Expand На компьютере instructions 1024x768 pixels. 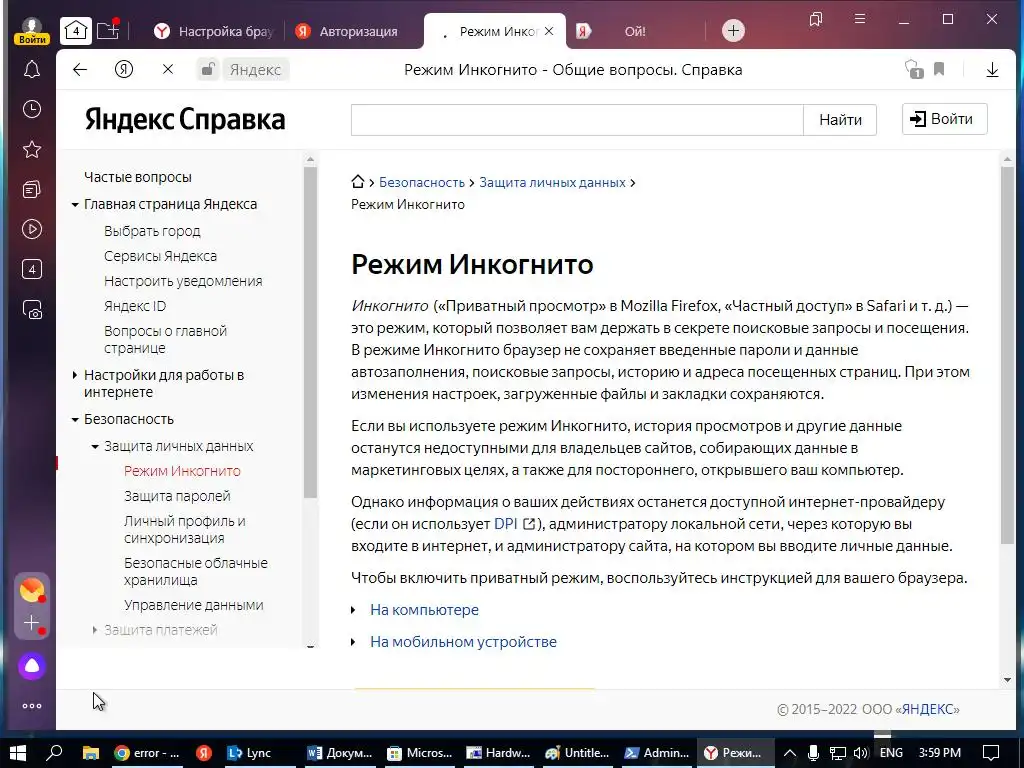[424, 609]
